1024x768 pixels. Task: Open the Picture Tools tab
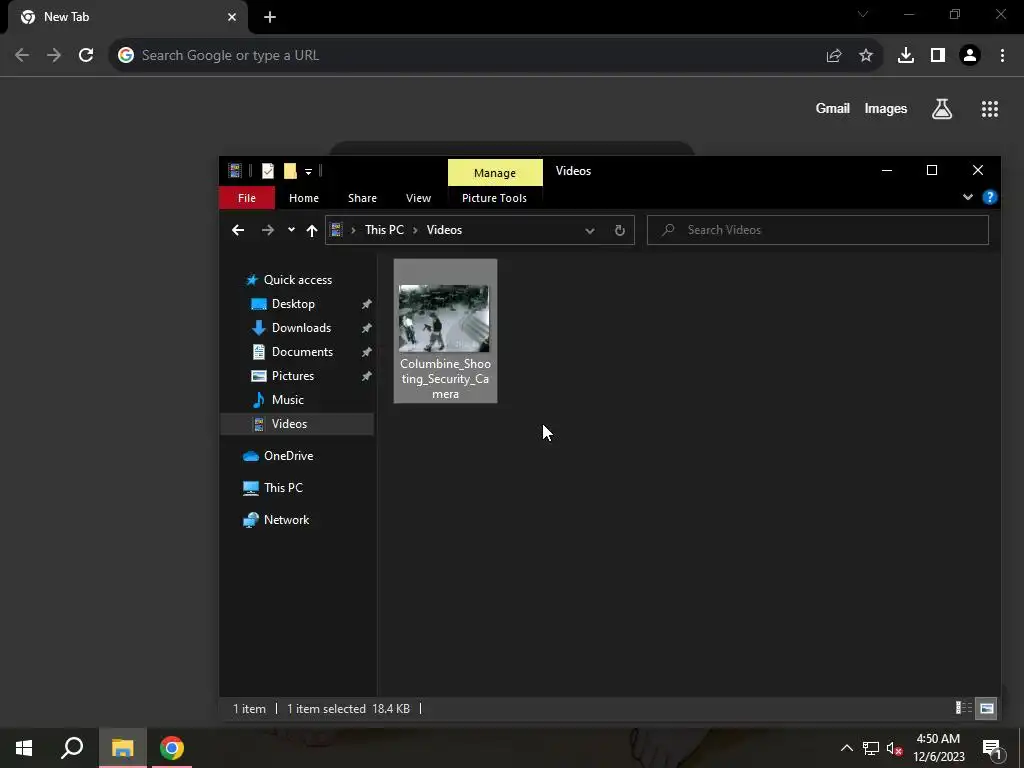(494, 198)
